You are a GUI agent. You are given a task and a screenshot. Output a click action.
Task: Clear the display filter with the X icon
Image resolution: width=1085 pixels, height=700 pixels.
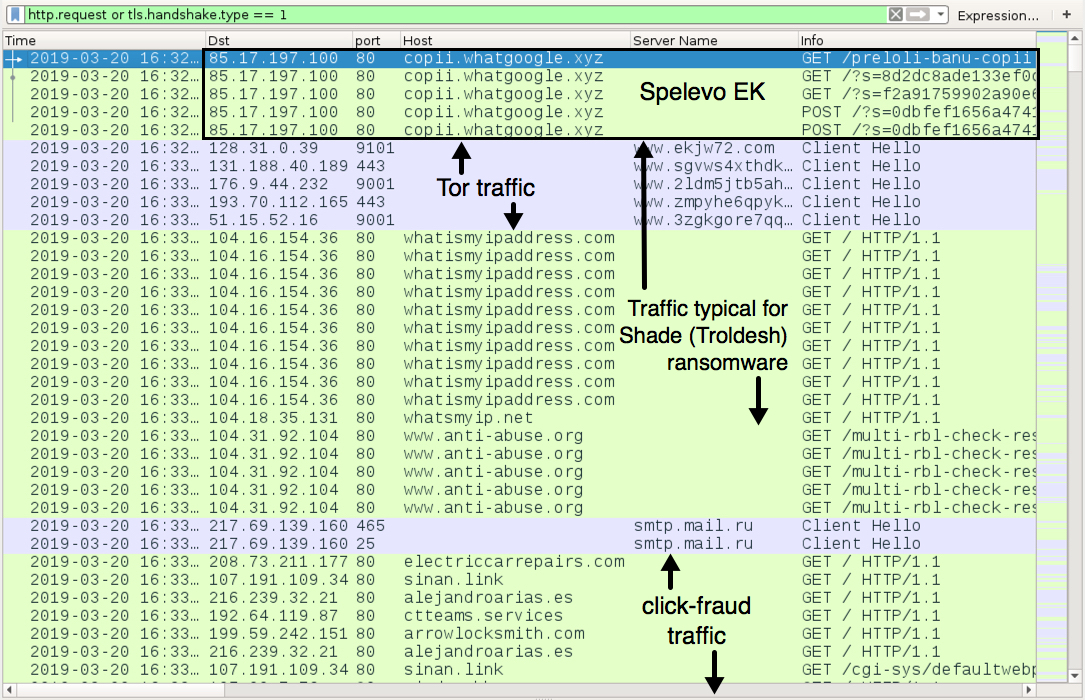895,15
